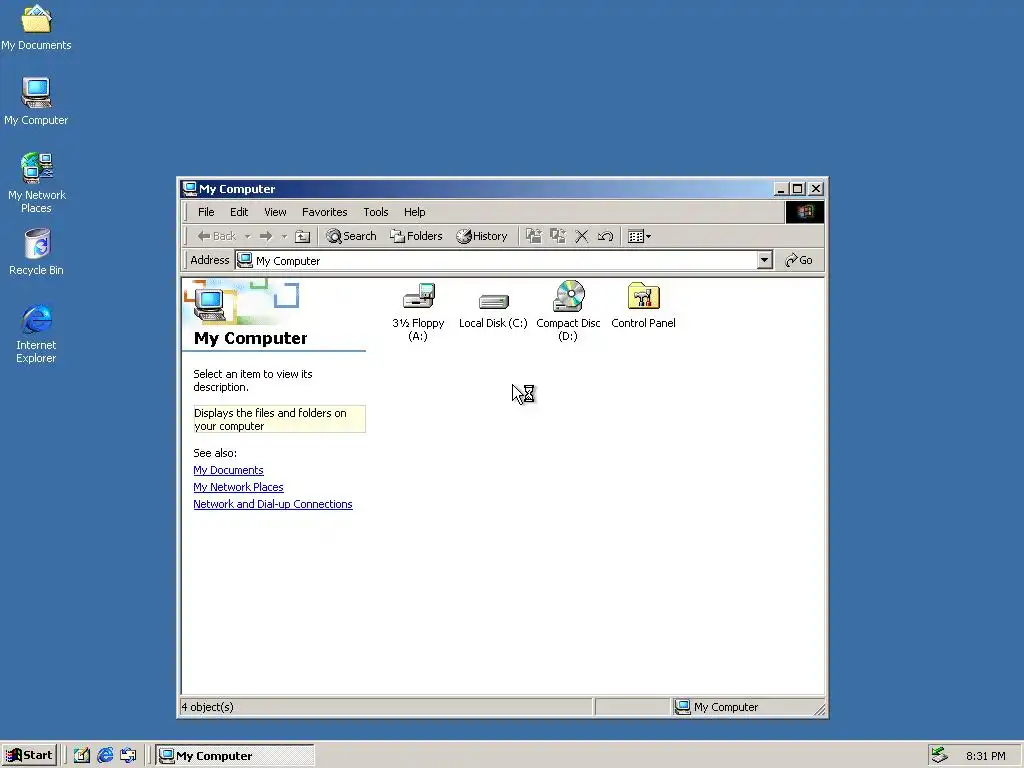This screenshot has height=768, width=1024.
Task: Follow the My Network Places link
Action: pos(238,487)
